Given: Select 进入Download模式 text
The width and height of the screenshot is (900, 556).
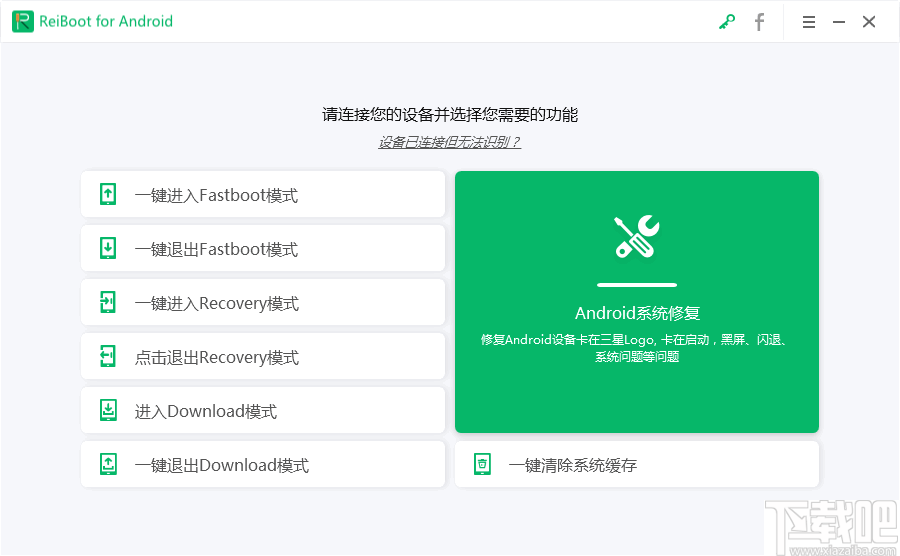Looking at the screenshot, I should coord(206,411).
